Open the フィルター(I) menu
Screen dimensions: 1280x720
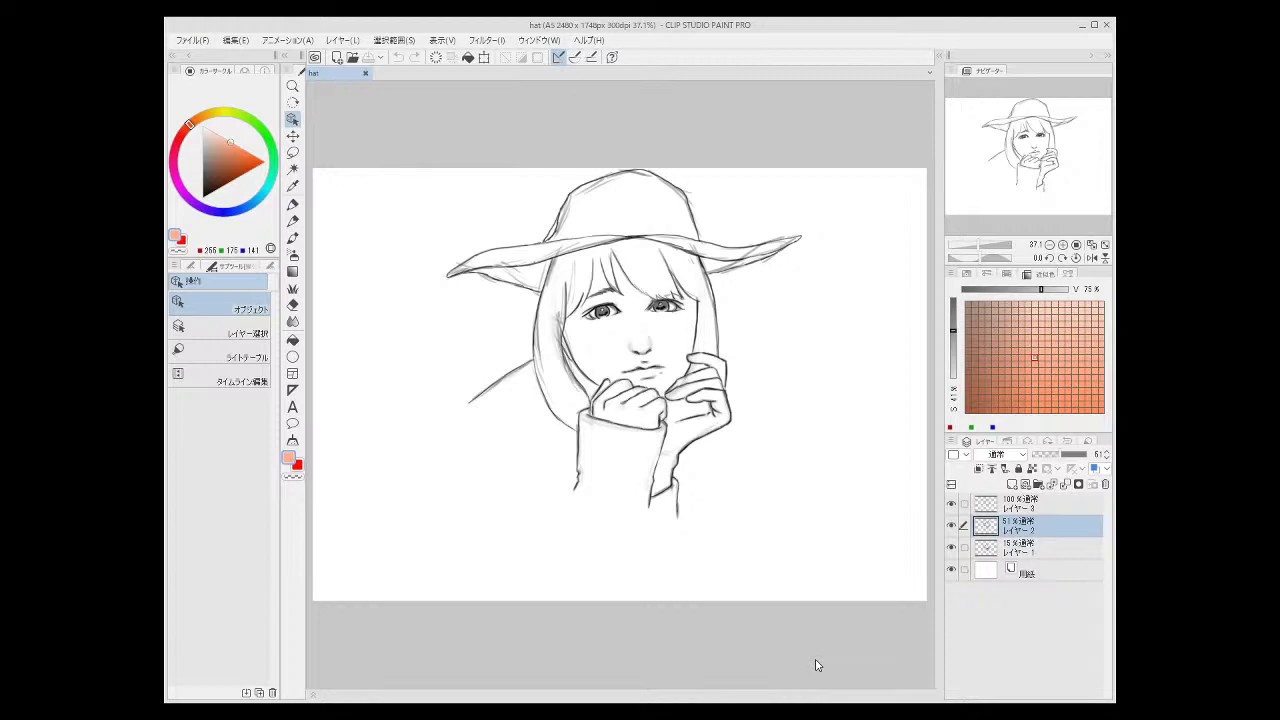point(487,41)
